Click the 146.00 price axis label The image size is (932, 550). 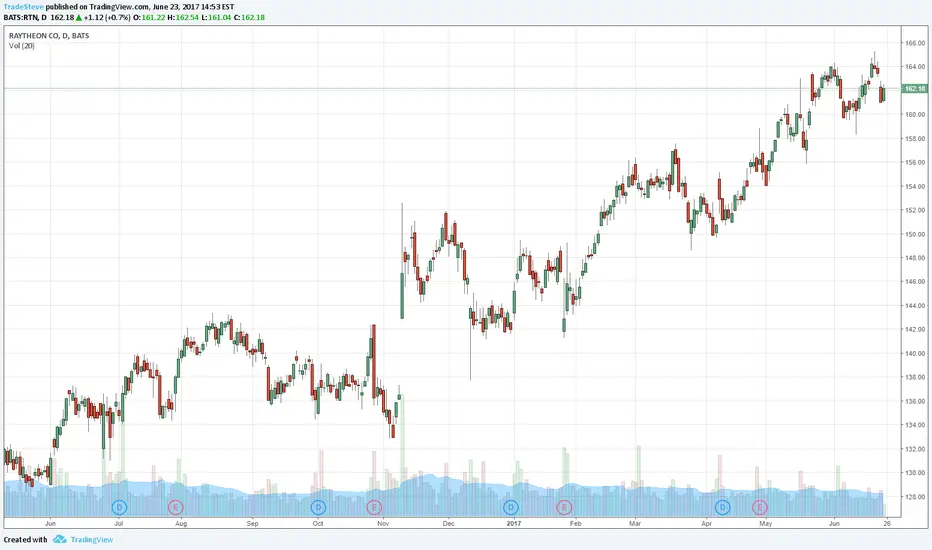915,282
